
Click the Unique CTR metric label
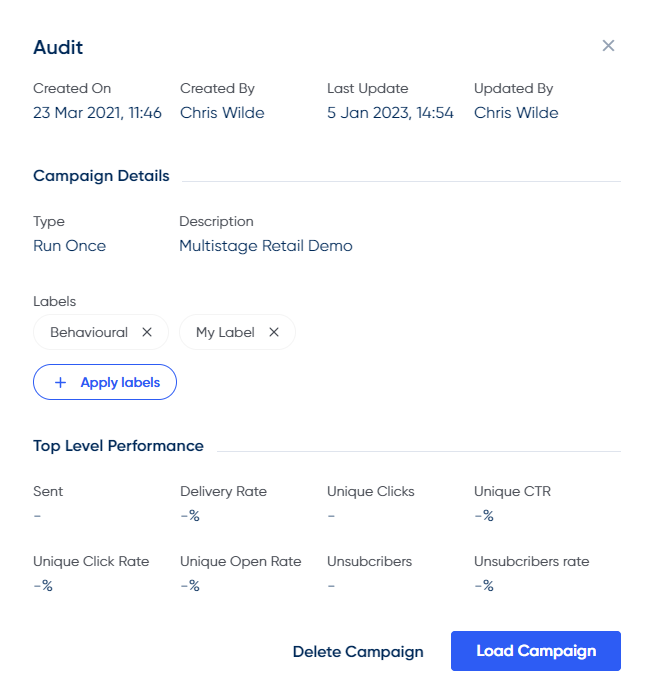coord(512,492)
